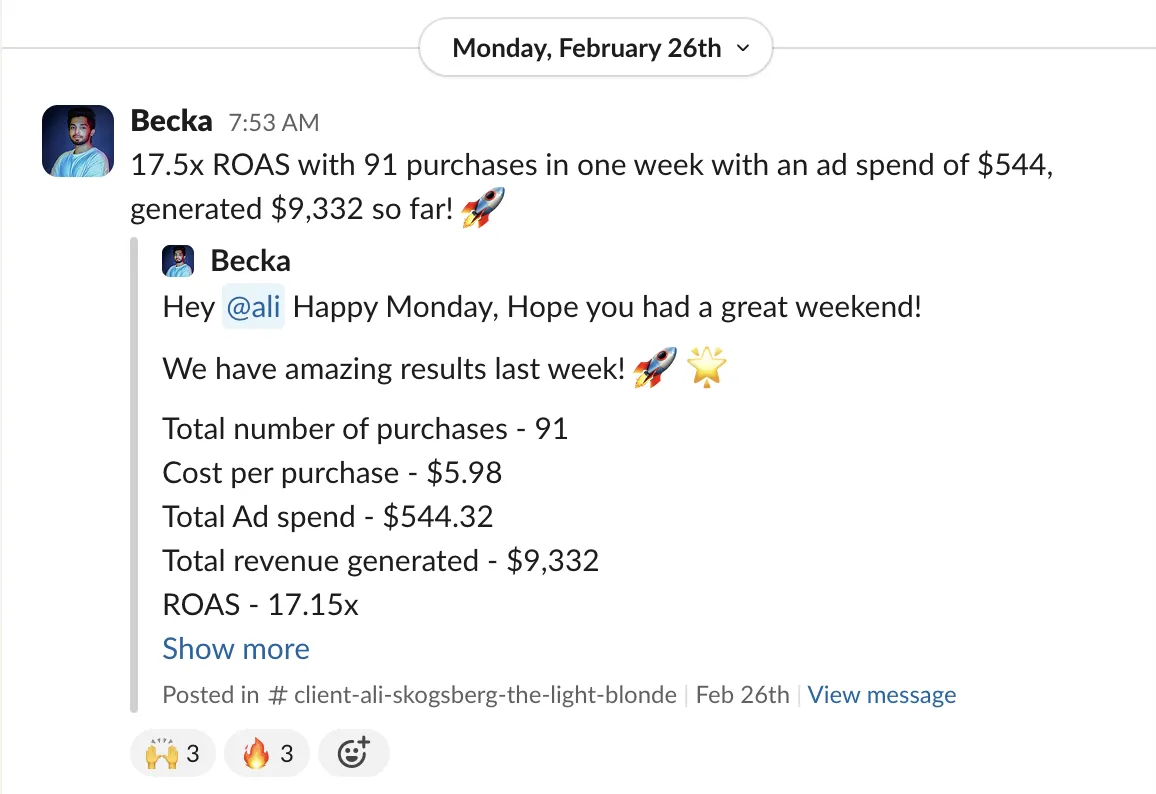Image resolution: width=1156 pixels, height=794 pixels.
Task: Click the Feb 26th date in the quote footer
Action: [x=742, y=695]
